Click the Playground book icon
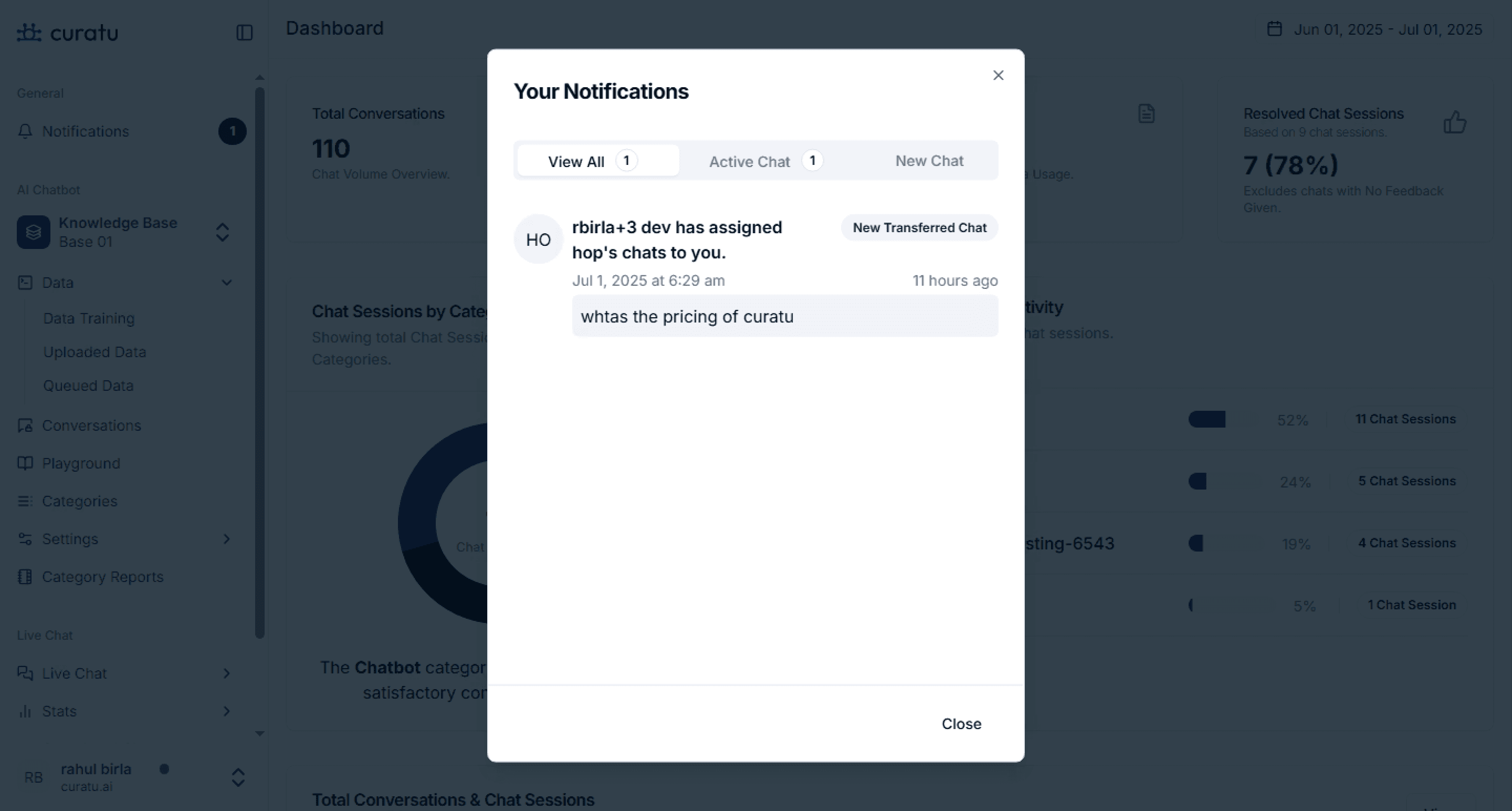 [x=25, y=463]
